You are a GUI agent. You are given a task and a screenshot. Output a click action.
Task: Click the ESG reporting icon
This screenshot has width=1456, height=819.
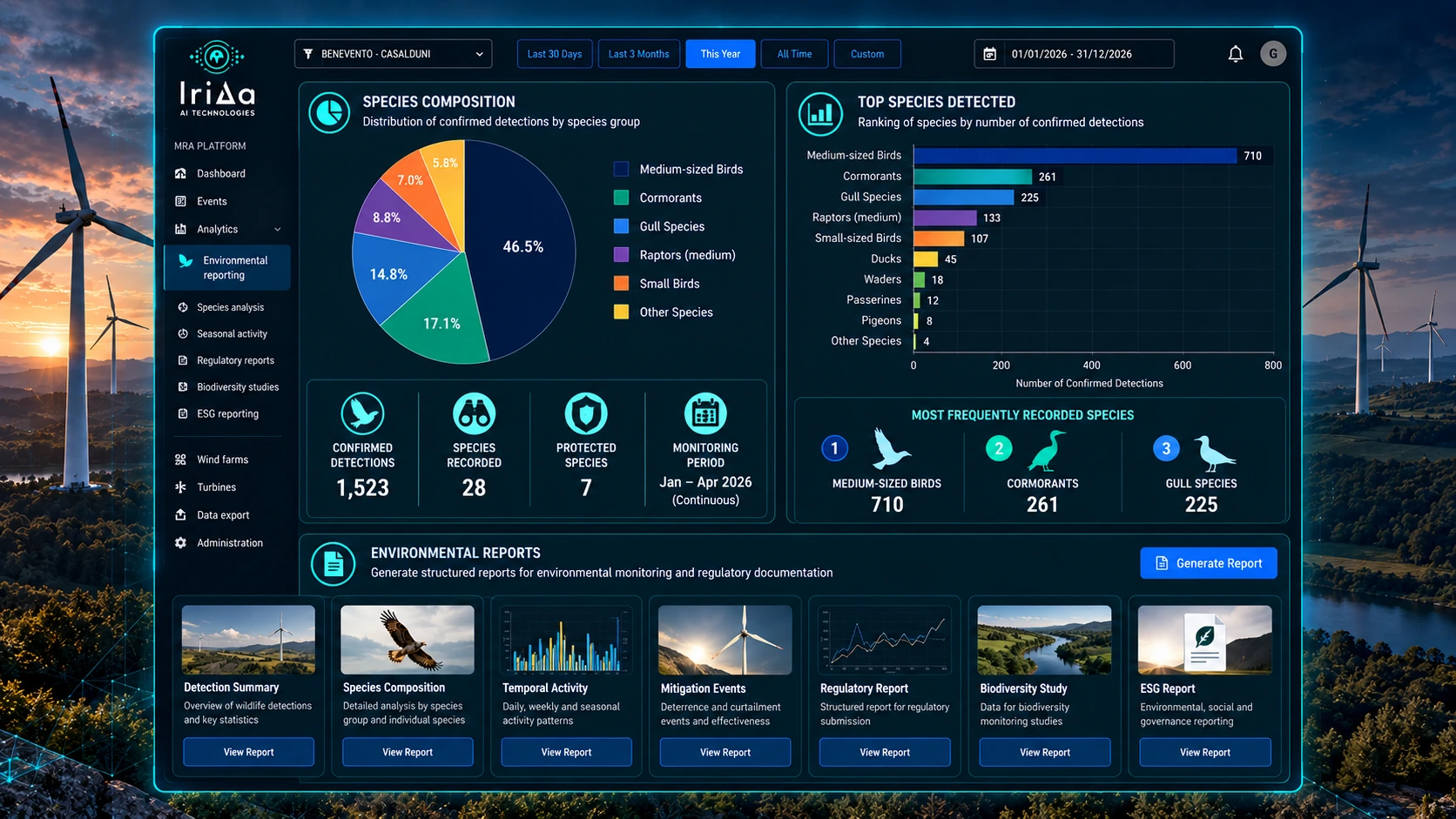click(183, 413)
